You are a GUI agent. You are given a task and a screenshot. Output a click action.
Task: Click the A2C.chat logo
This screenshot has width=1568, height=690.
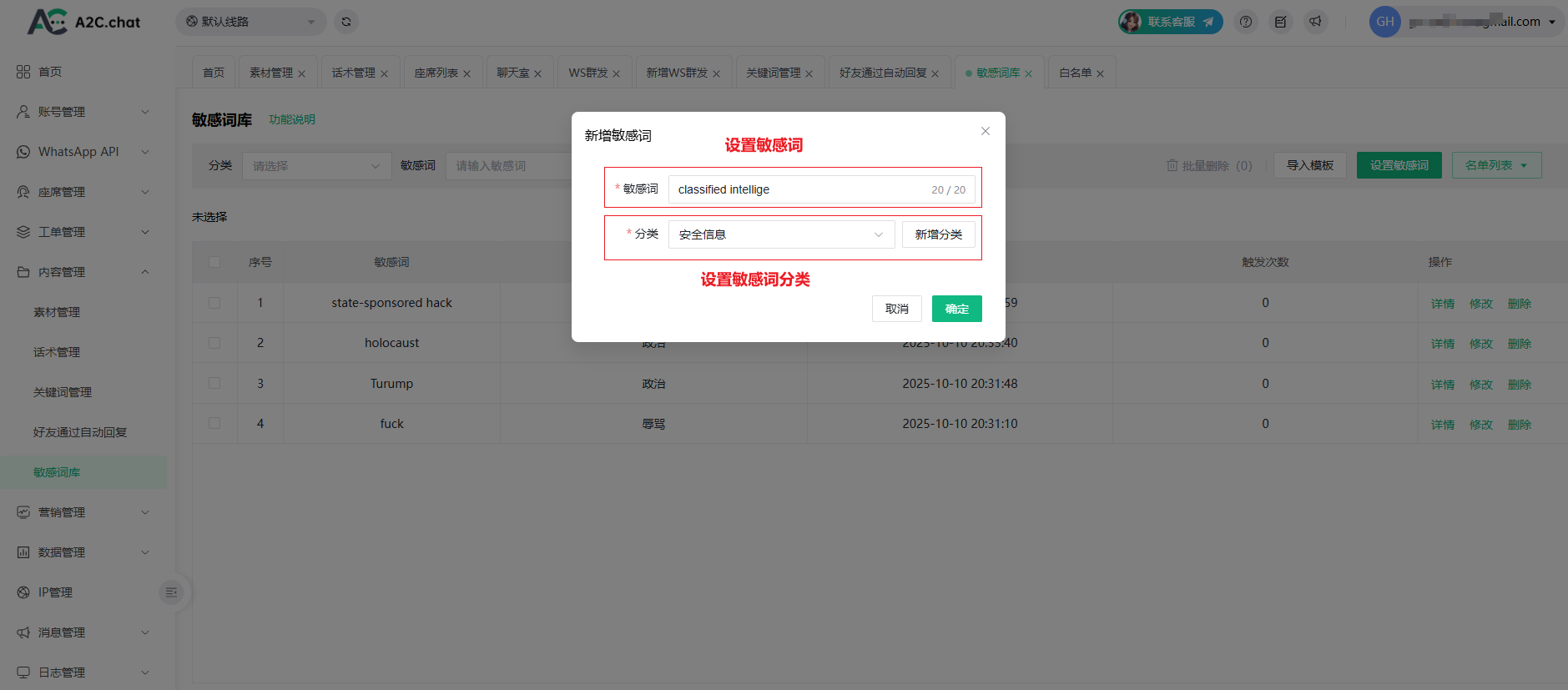point(83,22)
